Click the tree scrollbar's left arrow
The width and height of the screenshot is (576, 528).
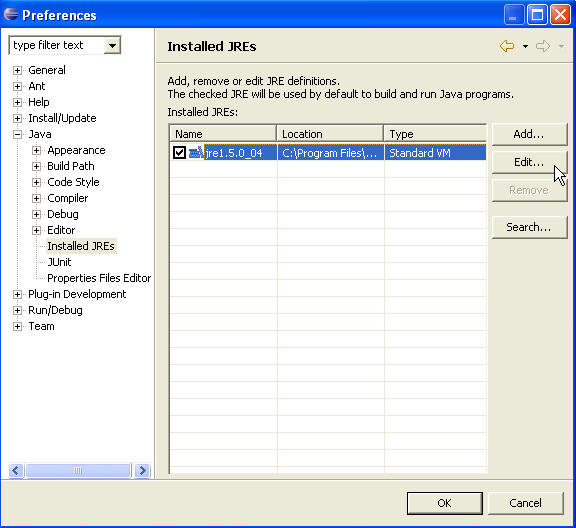16,470
